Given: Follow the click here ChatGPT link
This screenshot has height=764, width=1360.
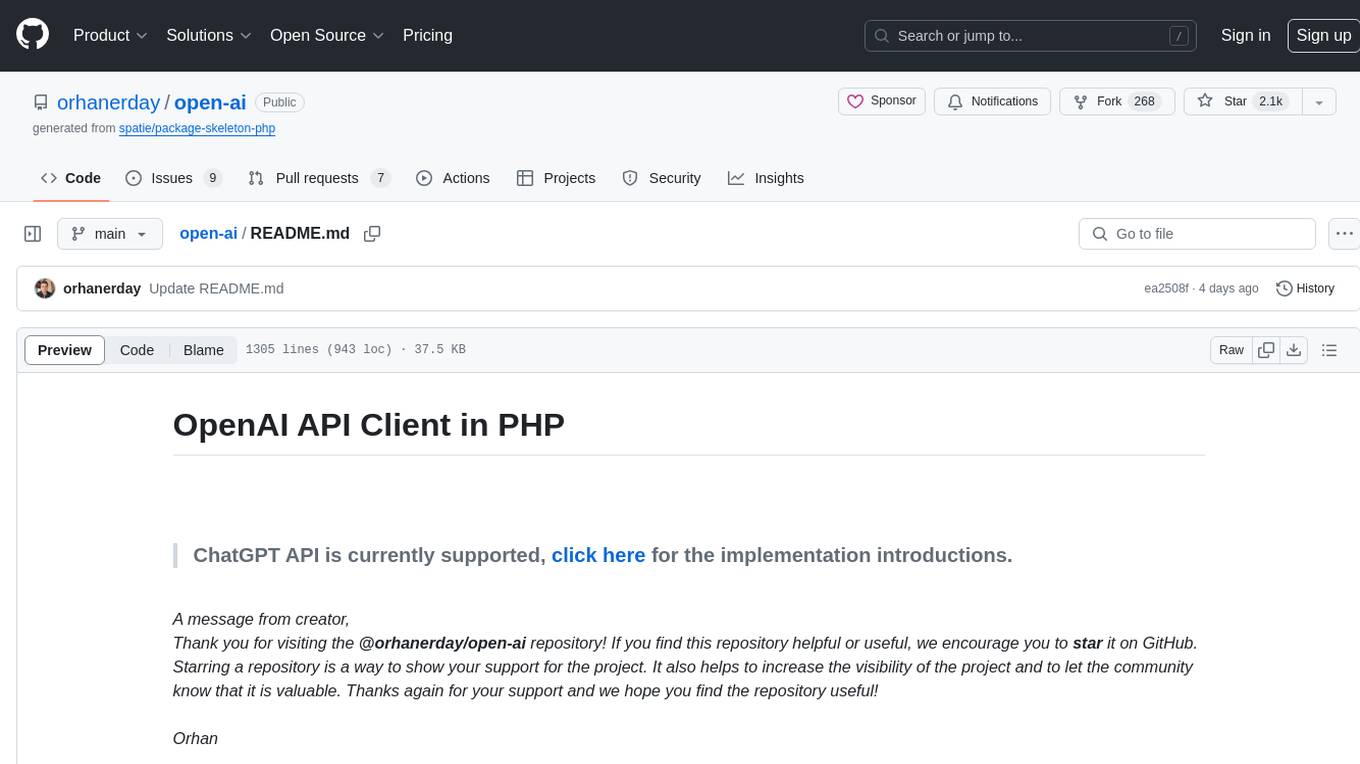Looking at the screenshot, I should 598,555.
